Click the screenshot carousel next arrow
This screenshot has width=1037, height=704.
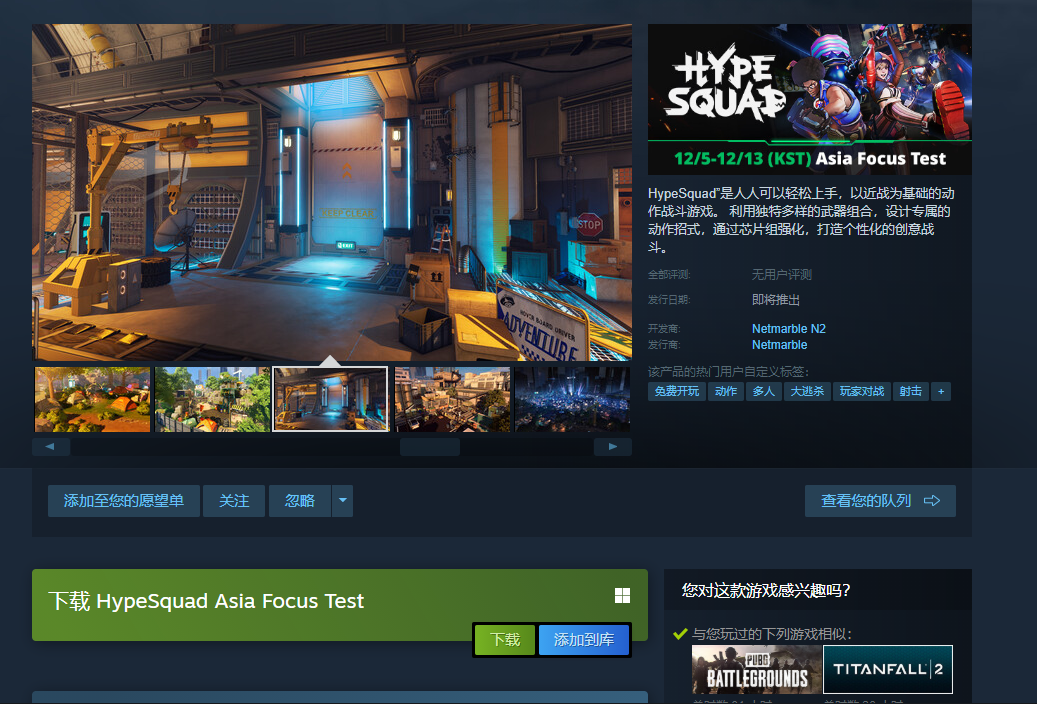pos(612,446)
